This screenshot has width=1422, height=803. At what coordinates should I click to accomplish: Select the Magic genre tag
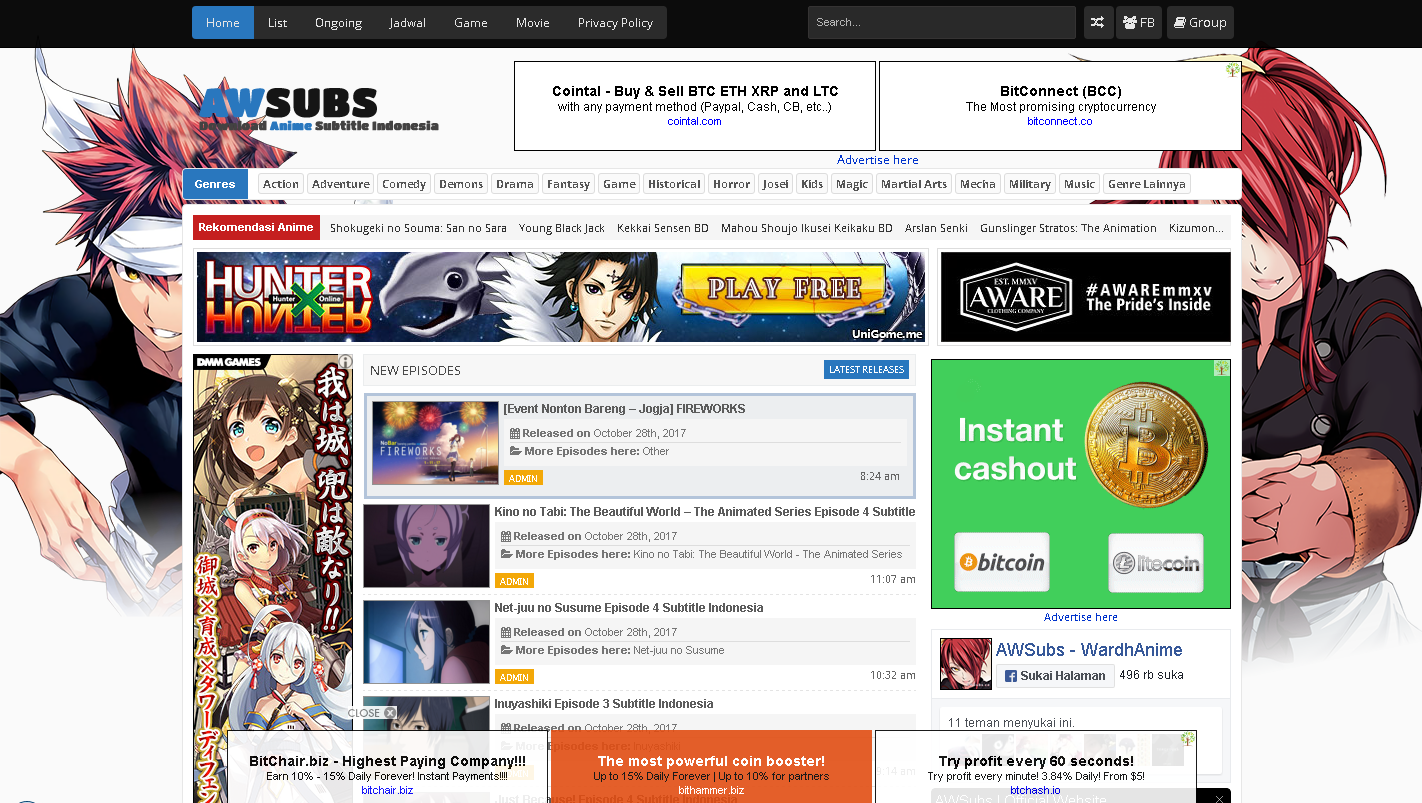pos(852,184)
